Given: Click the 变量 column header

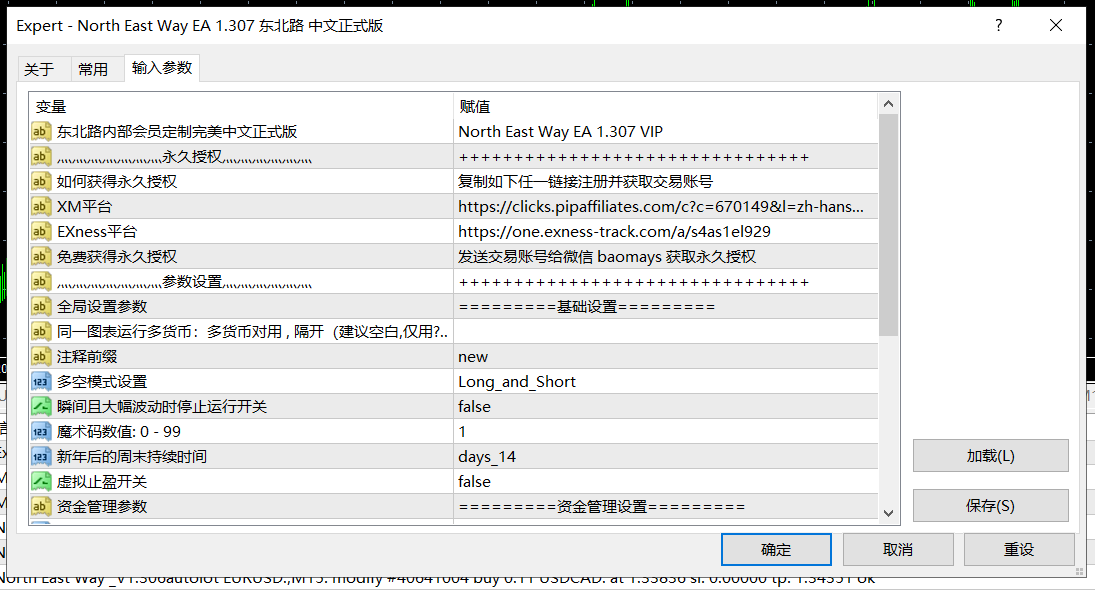Looking at the screenshot, I should pyautogui.click(x=241, y=106).
